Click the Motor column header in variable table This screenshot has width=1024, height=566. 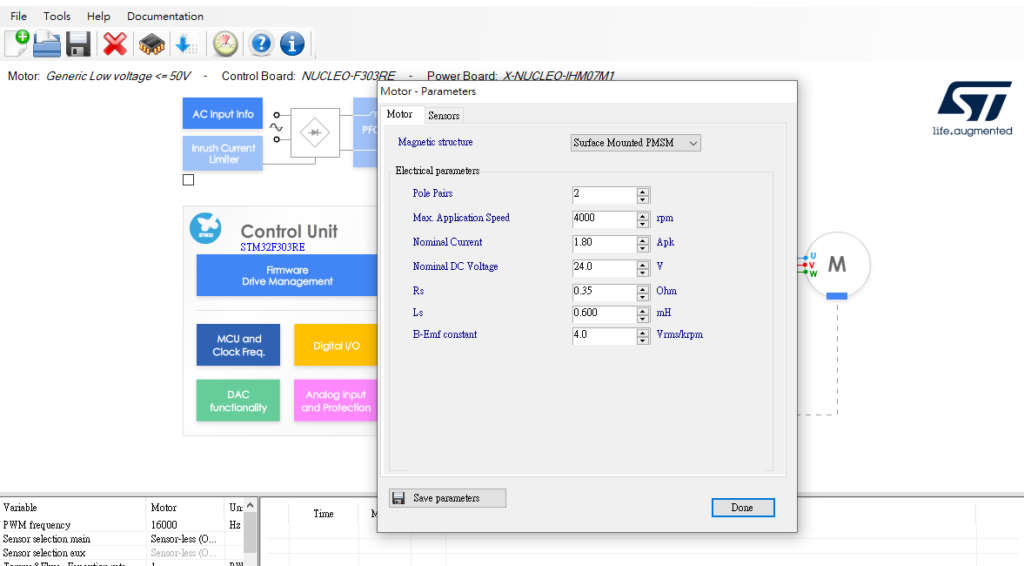(185, 507)
